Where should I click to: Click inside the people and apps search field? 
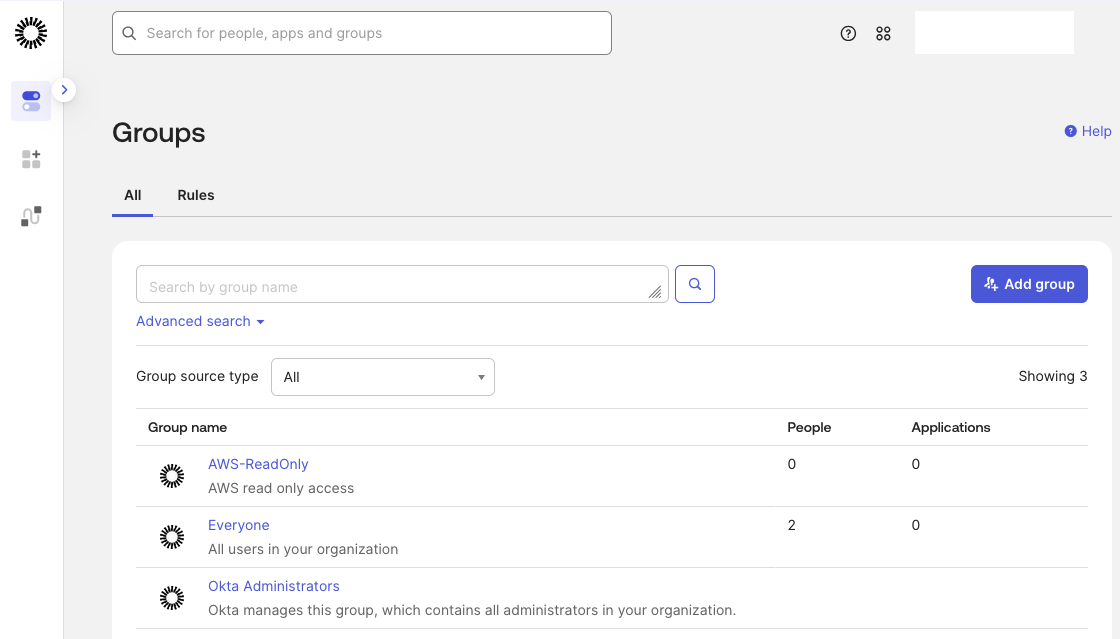(x=362, y=32)
